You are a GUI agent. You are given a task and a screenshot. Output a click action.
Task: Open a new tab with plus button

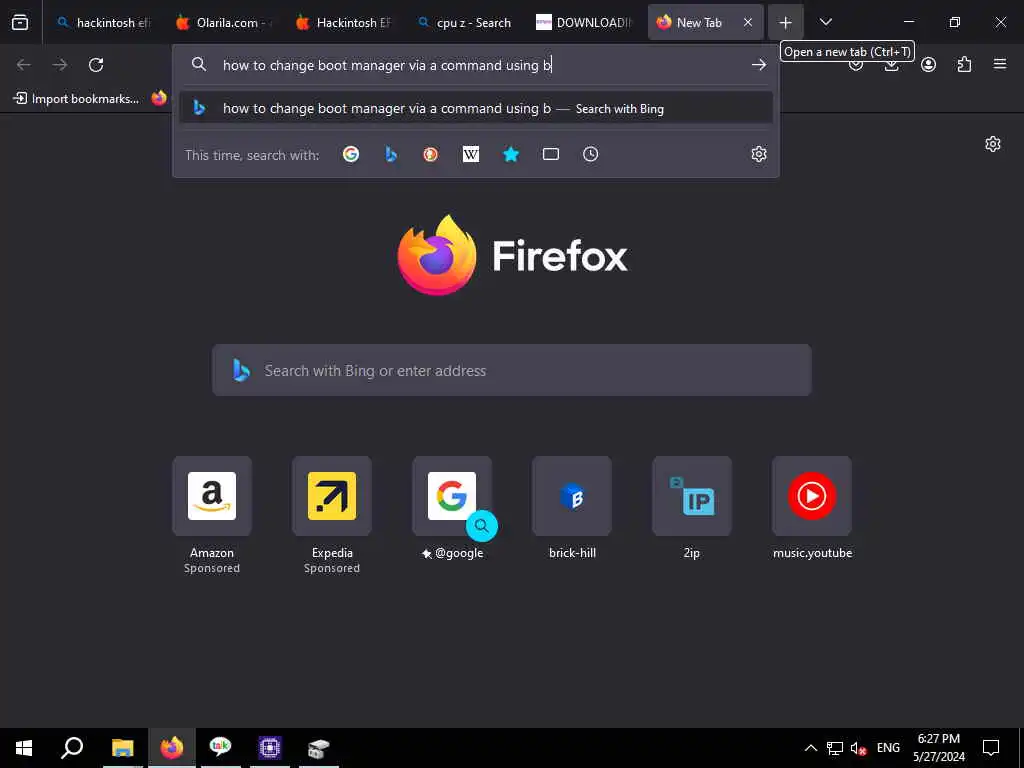(x=786, y=22)
